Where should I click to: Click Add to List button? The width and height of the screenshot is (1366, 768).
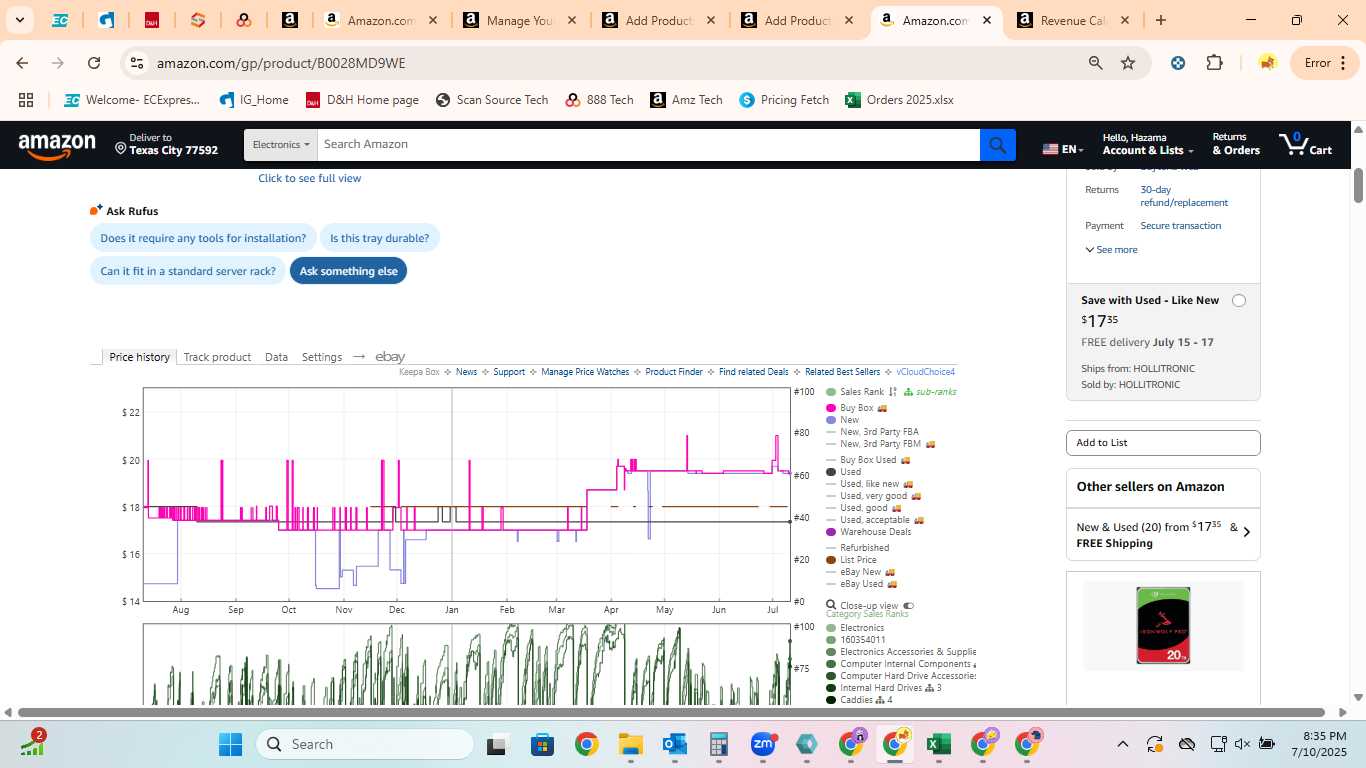click(x=1163, y=443)
